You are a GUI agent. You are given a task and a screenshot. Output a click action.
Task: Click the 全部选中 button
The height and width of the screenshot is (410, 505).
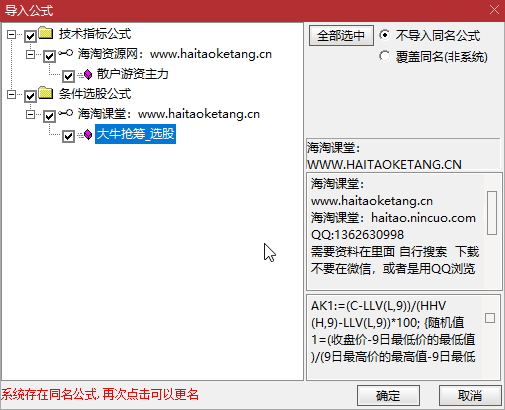click(x=341, y=35)
